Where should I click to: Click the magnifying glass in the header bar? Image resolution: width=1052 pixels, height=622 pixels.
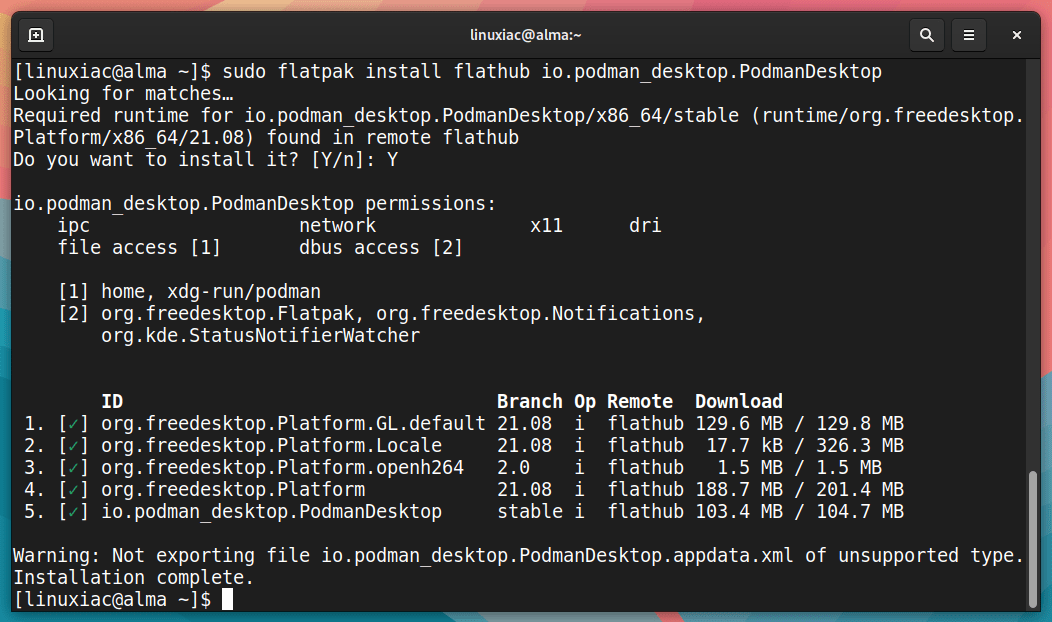926,34
